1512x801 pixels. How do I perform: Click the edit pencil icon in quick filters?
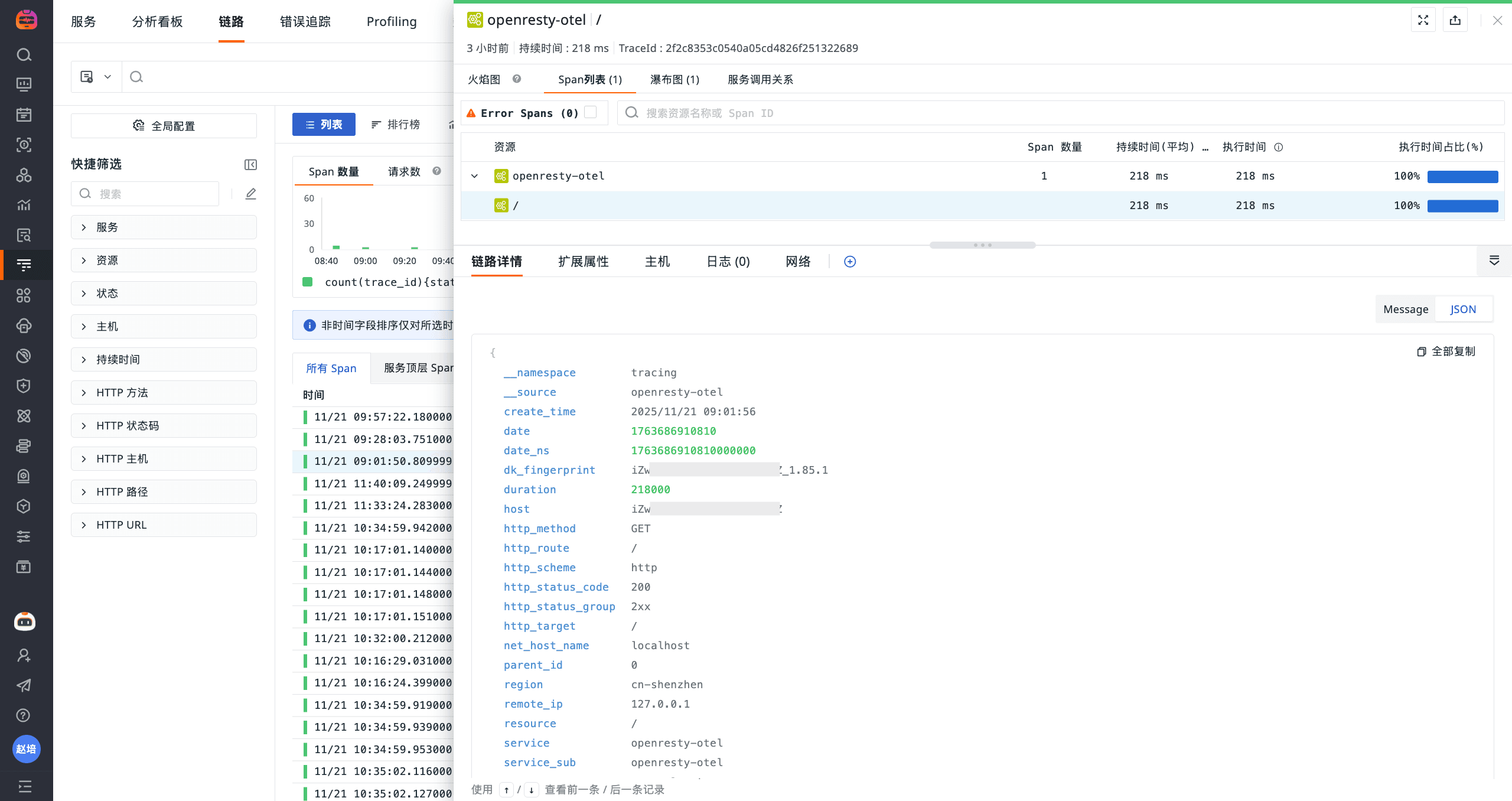251,194
